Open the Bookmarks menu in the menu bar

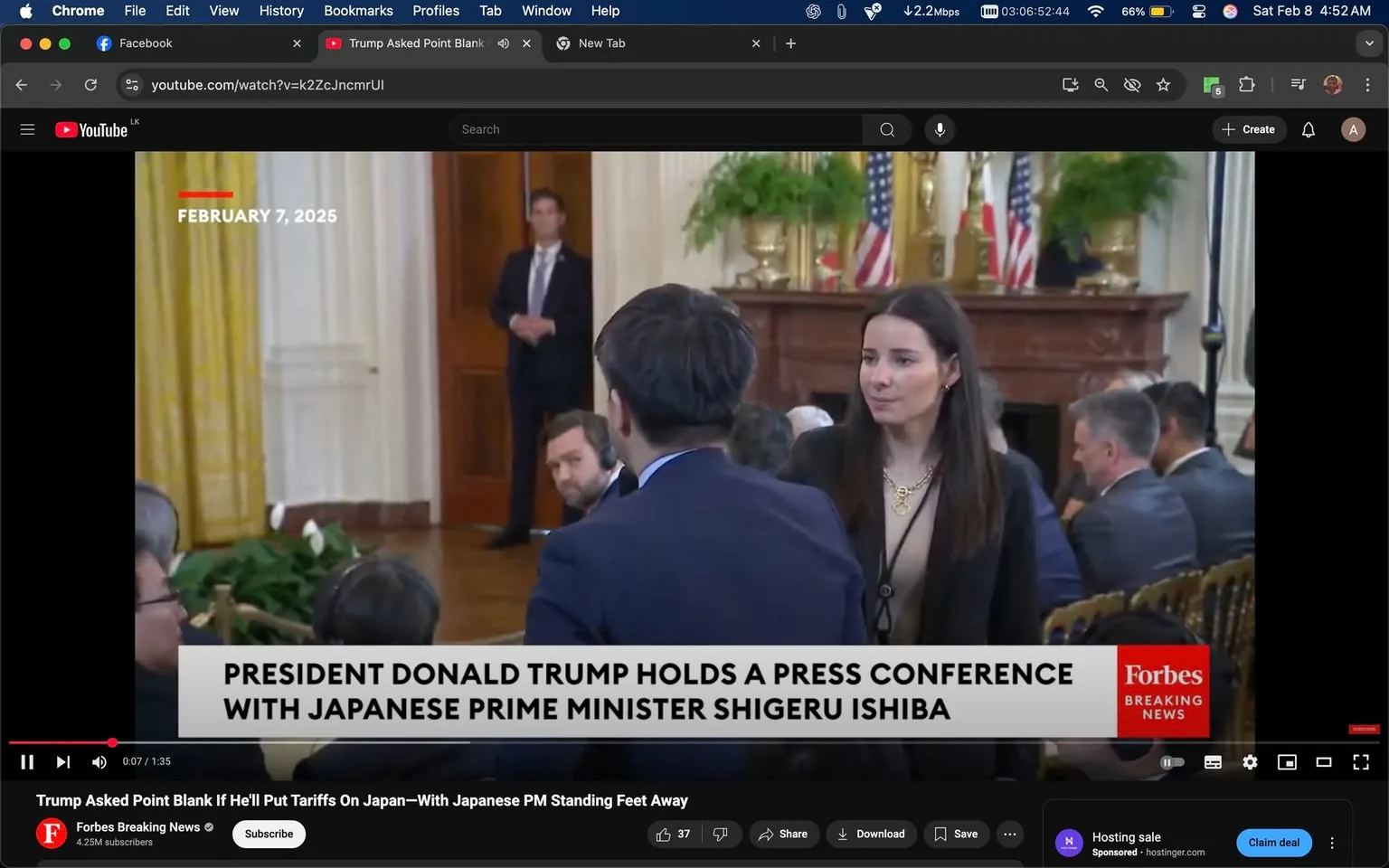[x=358, y=10]
